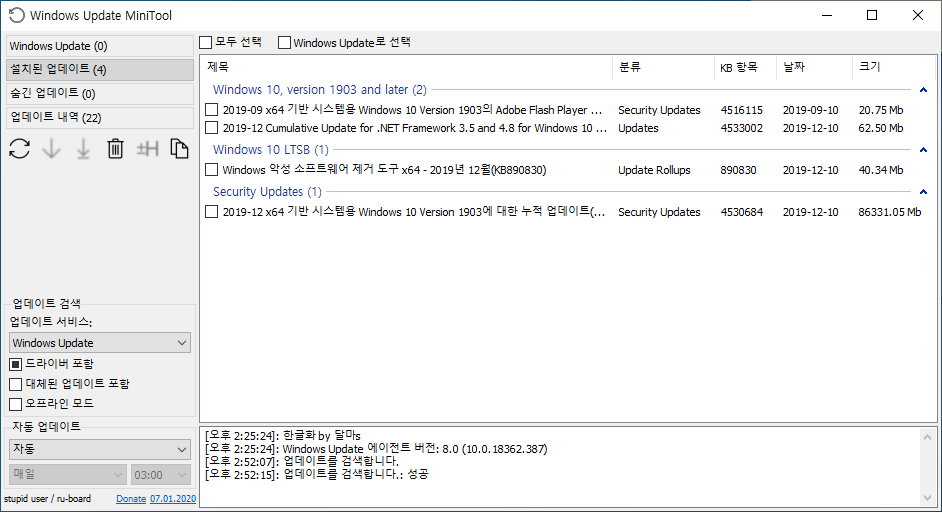
Task: Open the Windows Update service dropdown
Action: 99,343
